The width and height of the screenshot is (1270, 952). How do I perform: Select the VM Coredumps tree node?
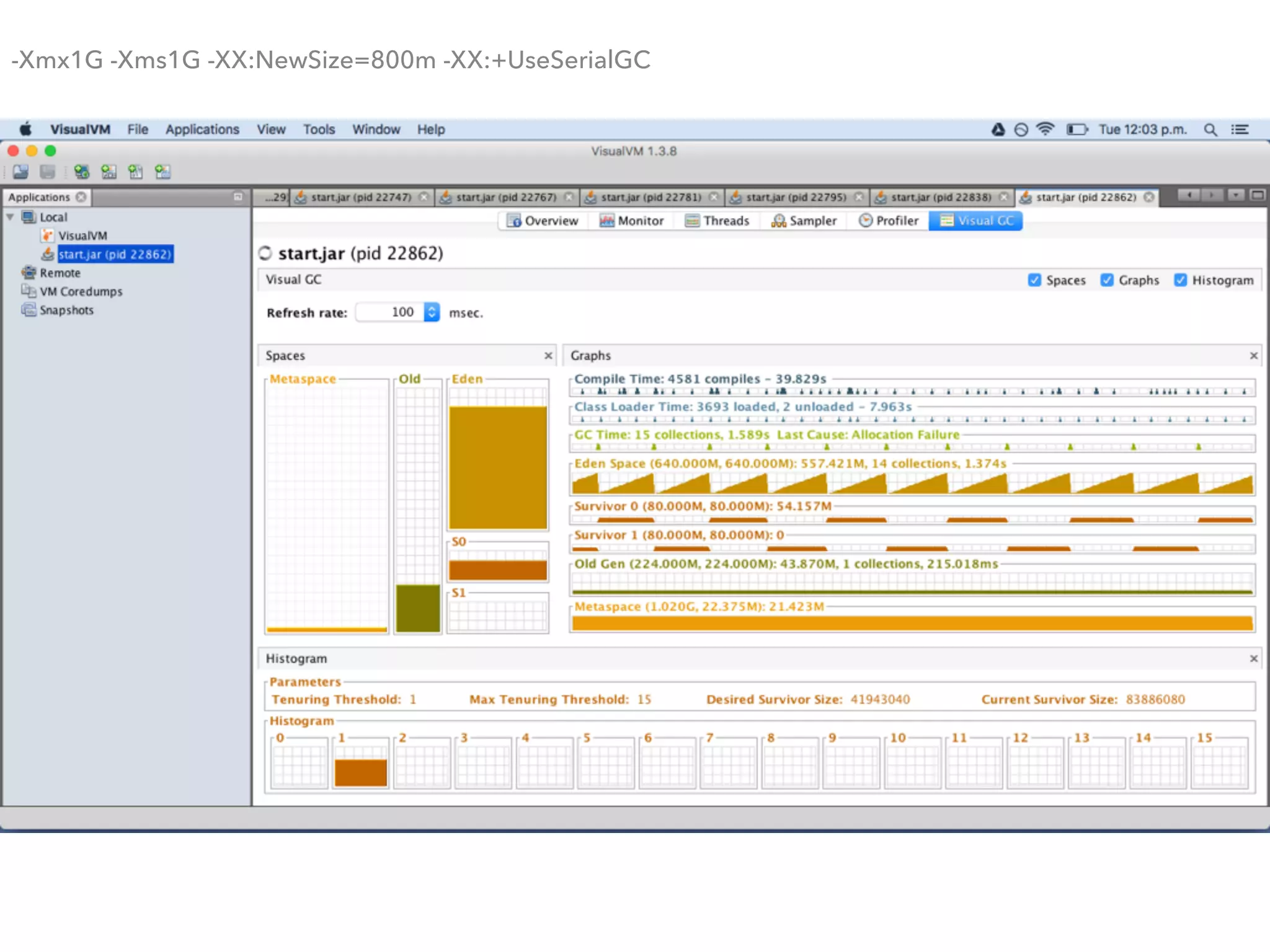coord(81,291)
